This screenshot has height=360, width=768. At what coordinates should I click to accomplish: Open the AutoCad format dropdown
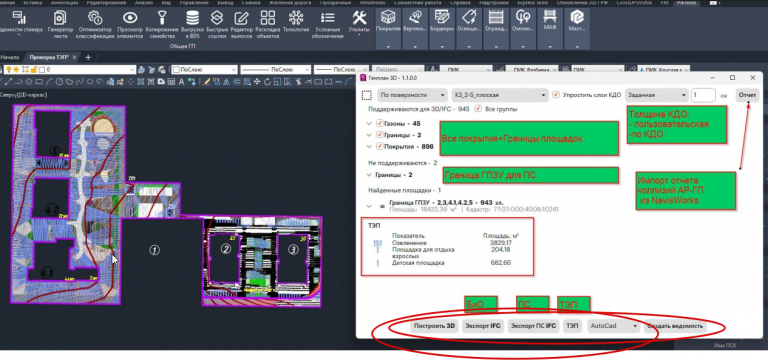click(x=614, y=325)
